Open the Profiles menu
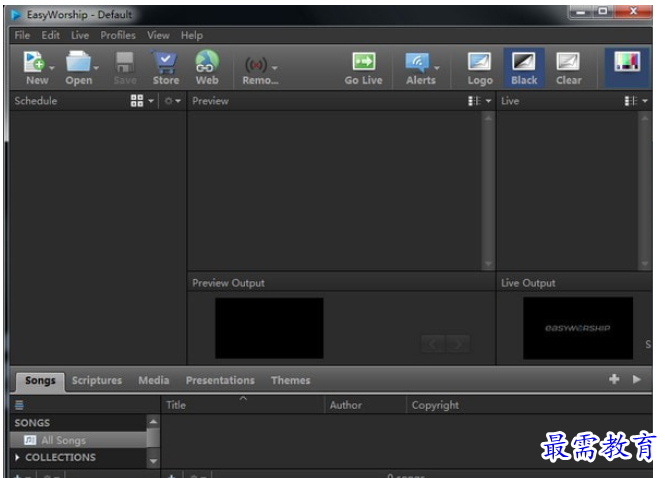Screen dimensions: 665x478 point(118,35)
